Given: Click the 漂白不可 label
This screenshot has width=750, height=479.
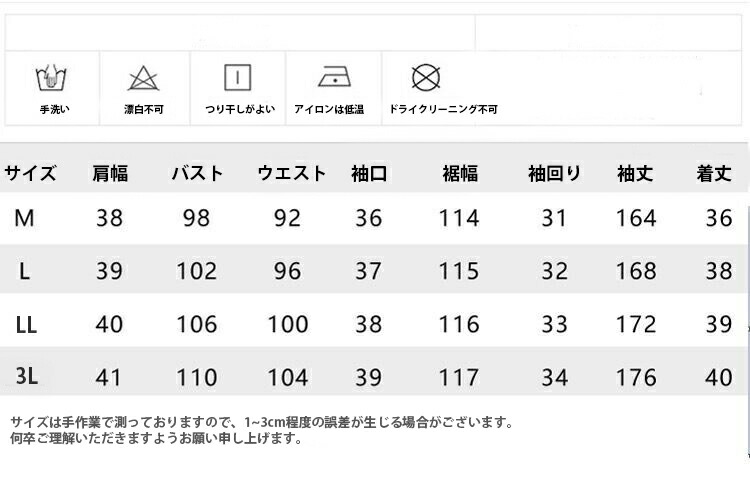Looking at the screenshot, I should [x=143, y=109].
